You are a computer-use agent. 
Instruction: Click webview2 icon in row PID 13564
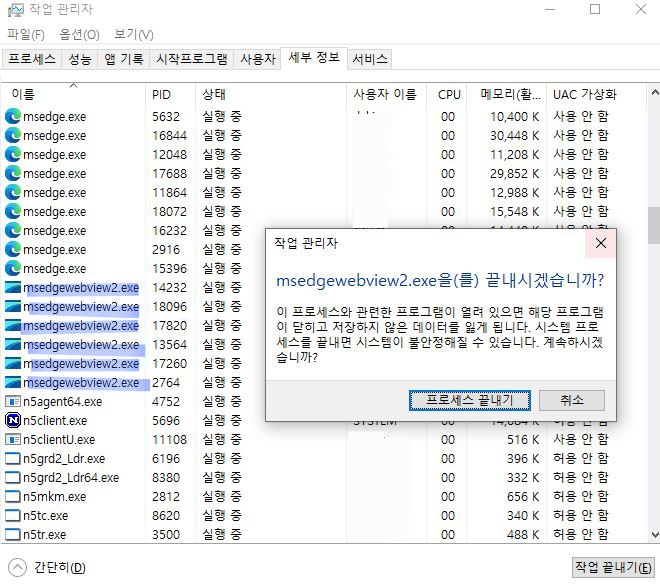coord(13,344)
